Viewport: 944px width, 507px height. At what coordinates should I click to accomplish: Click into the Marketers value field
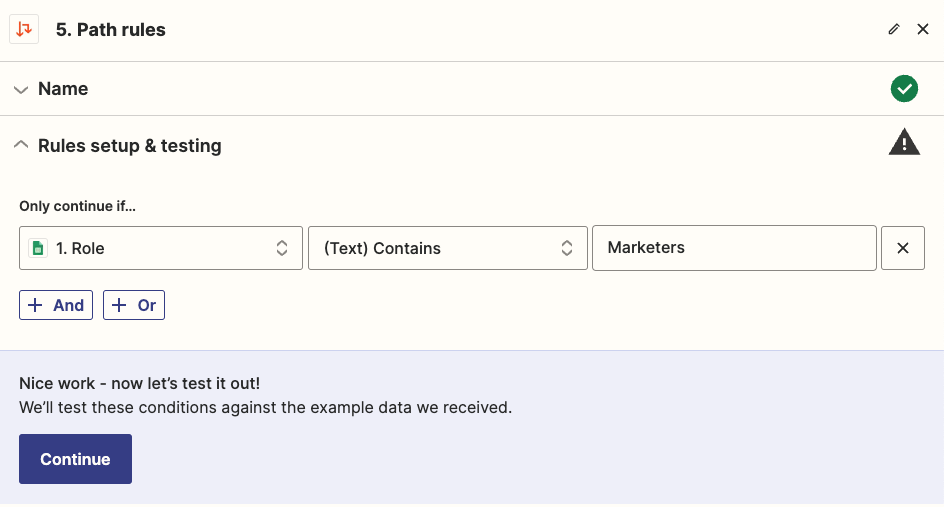(x=734, y=248)
